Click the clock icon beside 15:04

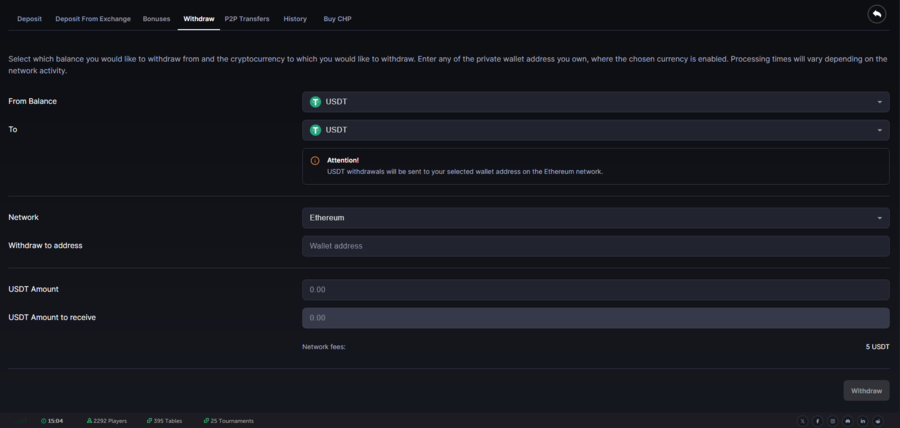tap(44, 421)
